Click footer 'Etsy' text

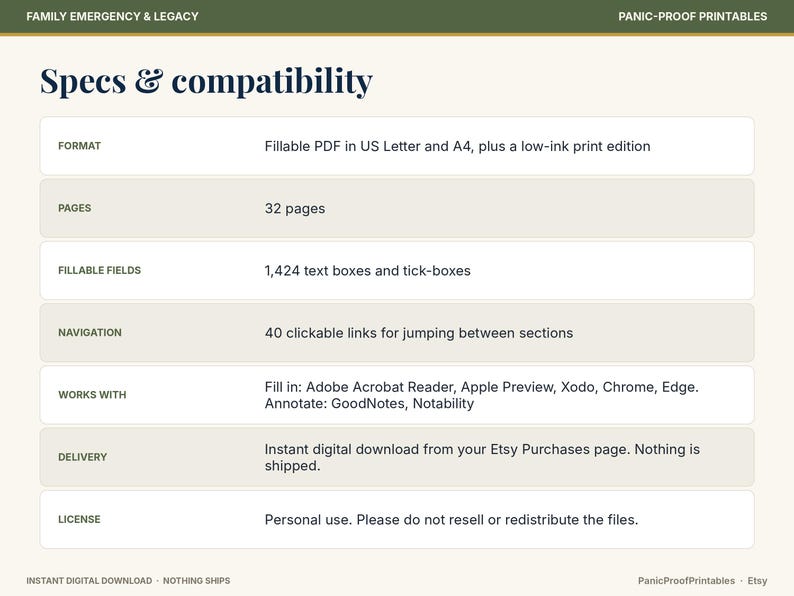[x=757, y=581]
